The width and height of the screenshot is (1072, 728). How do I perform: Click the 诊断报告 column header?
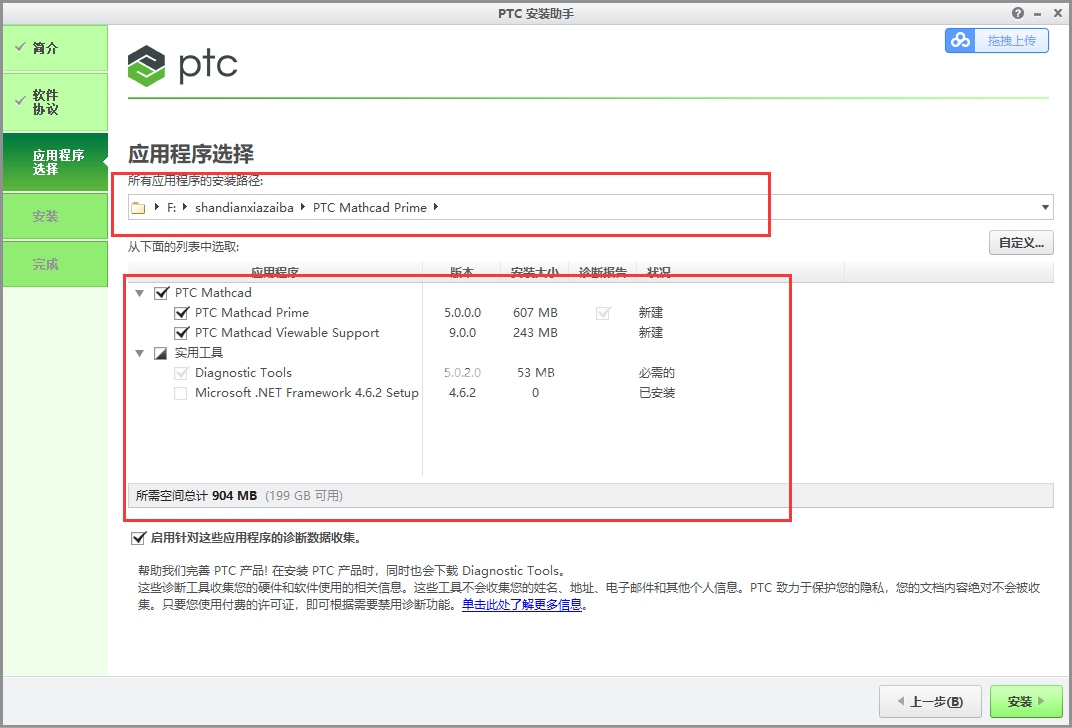click(x=602, y=272)
